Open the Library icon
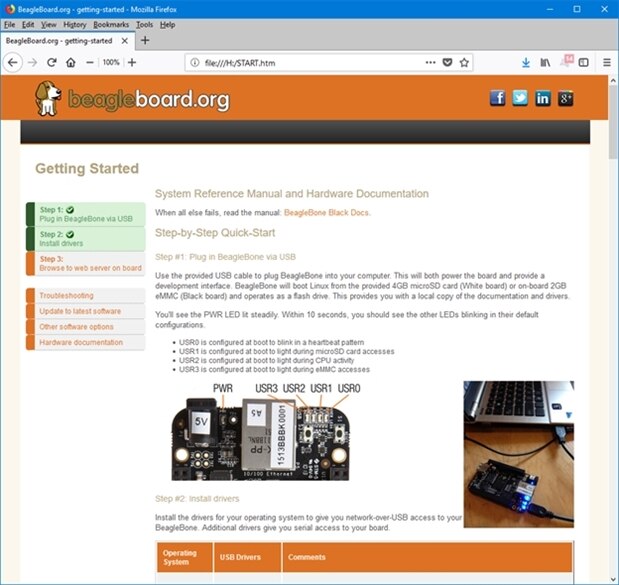 tap(545, 62)
